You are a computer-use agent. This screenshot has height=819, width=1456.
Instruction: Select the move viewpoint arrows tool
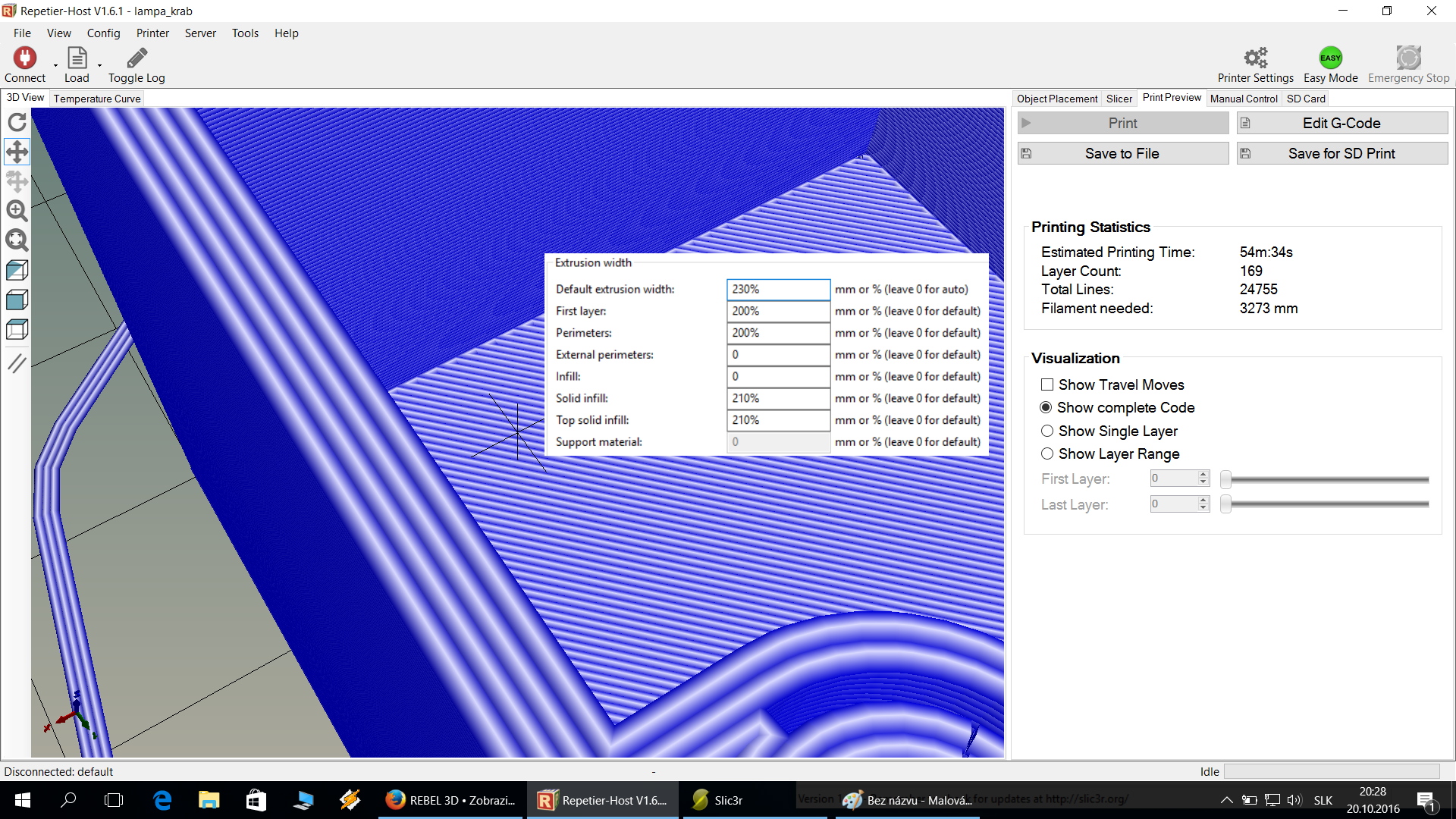tap(17, 152)
